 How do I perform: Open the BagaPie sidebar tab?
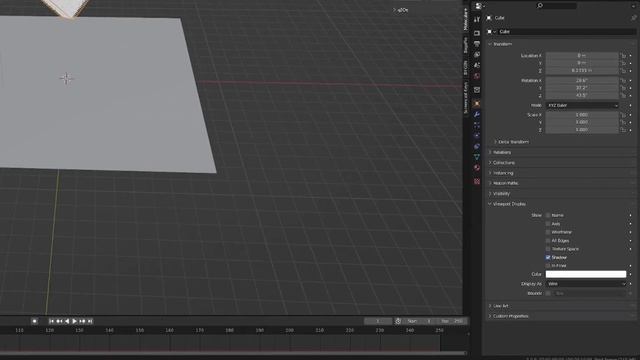[x=466, y=45]
